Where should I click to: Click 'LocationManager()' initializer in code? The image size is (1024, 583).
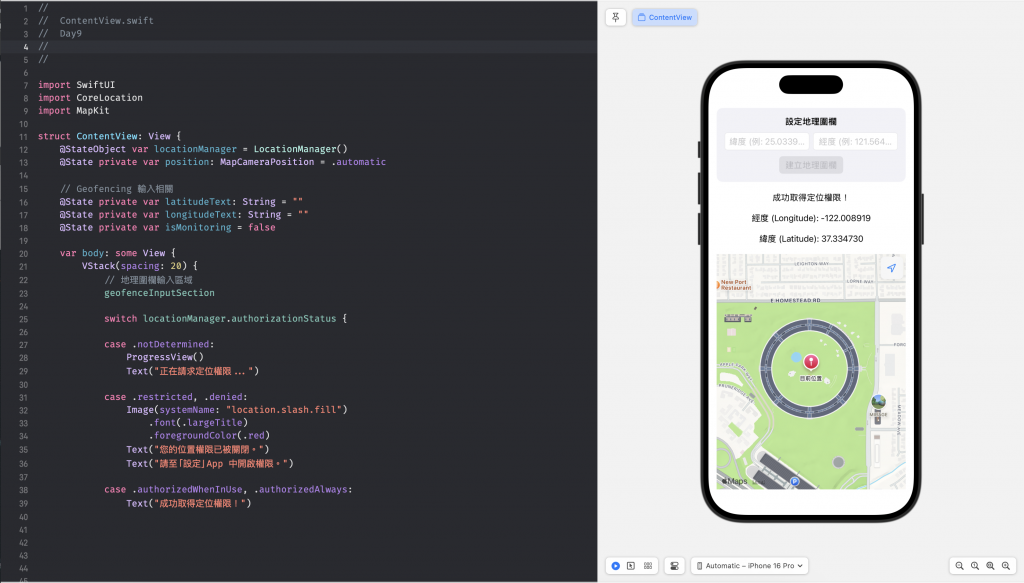tap(300, 149)
